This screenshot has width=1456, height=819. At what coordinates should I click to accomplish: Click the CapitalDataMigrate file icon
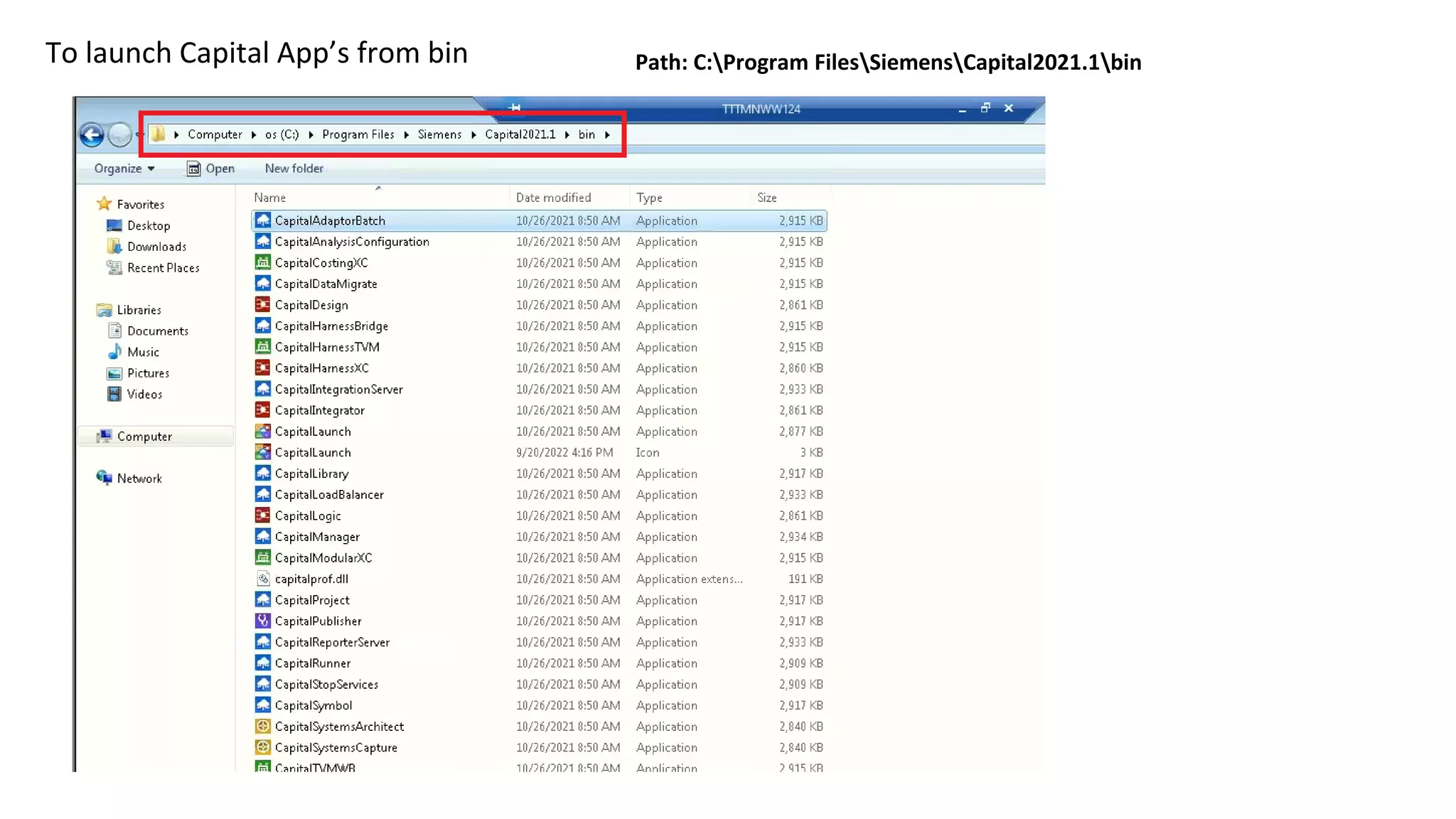263,284
